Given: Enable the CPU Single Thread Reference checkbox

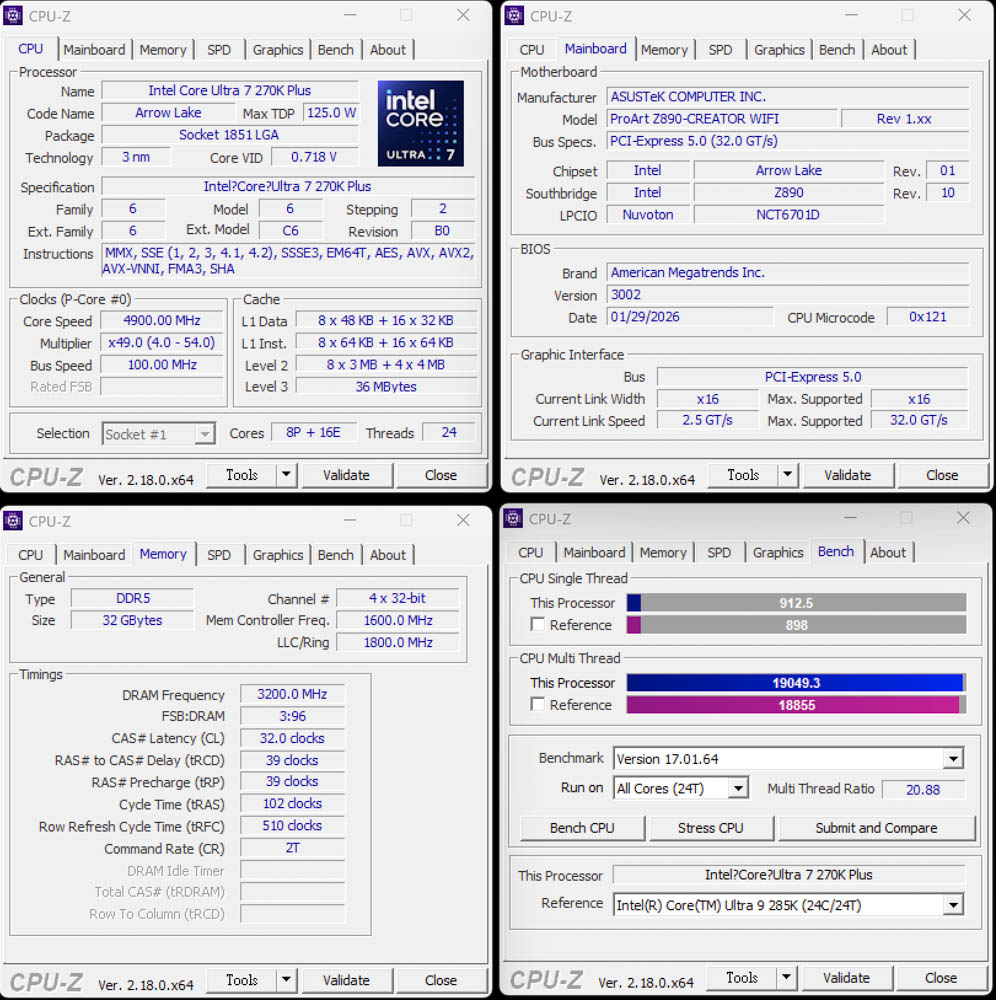Looking at the screenshot, I should pos(538,625).
